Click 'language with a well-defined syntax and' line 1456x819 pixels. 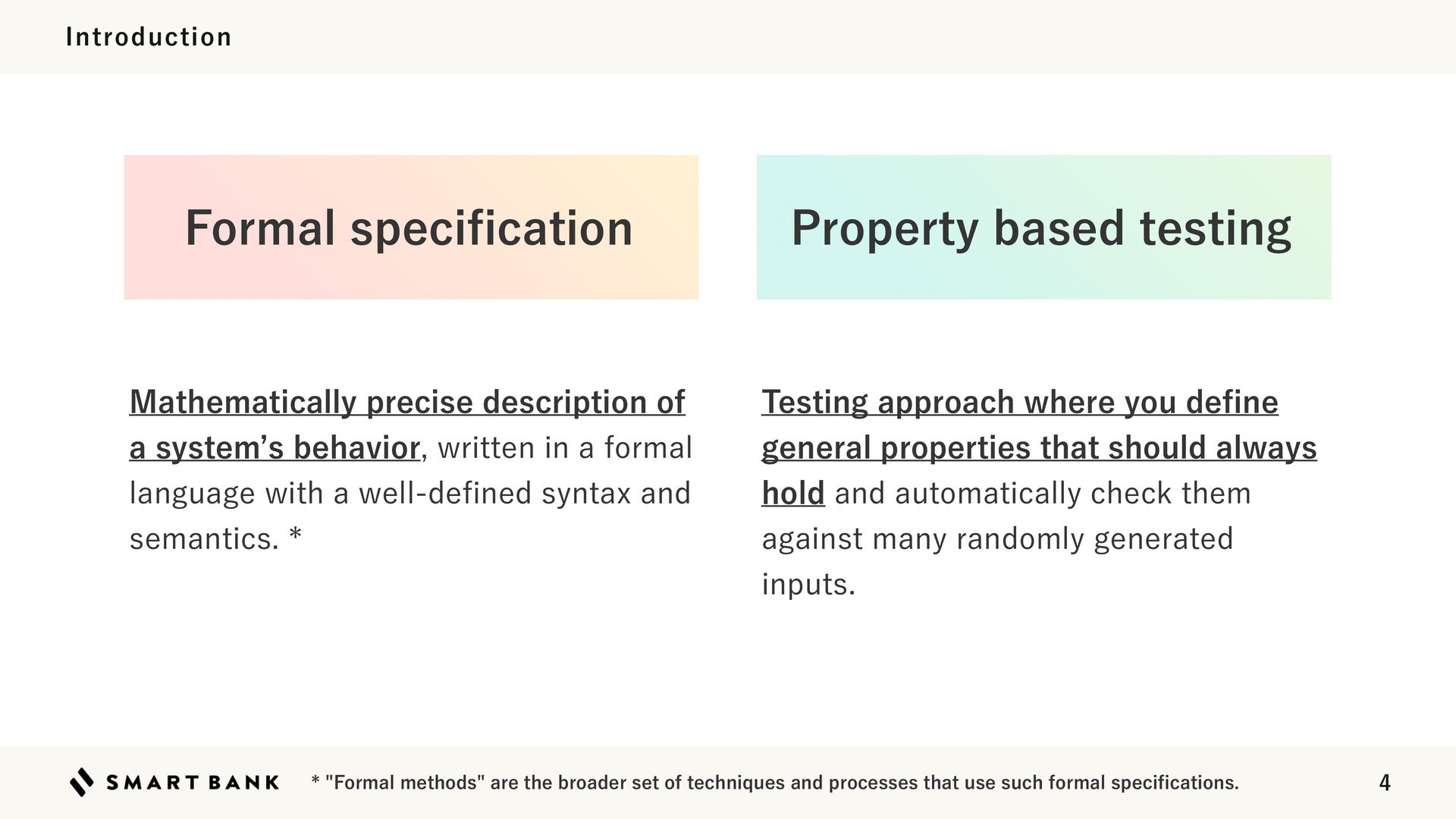409,494
